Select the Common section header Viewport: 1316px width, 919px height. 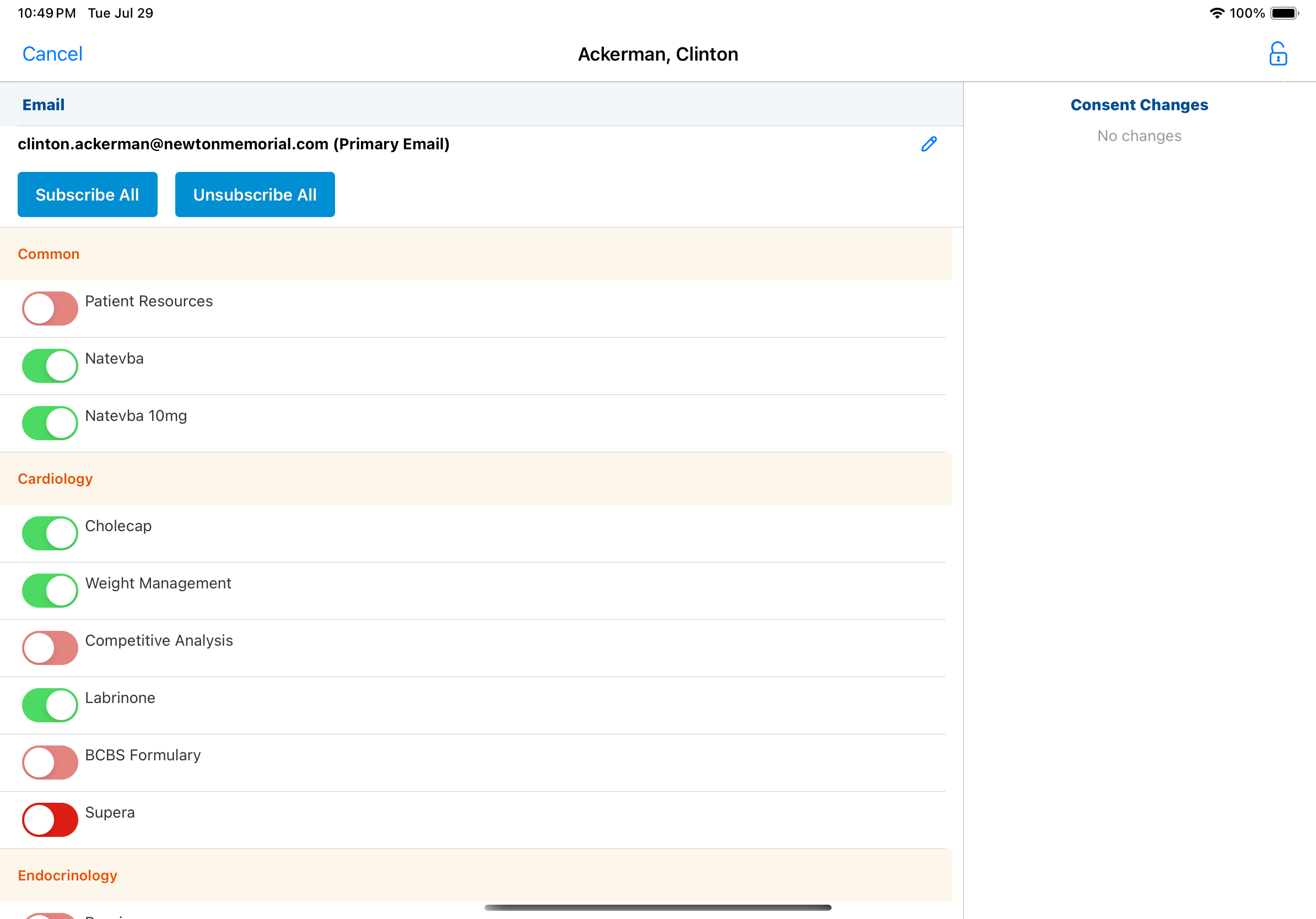[x=48, y=254]
